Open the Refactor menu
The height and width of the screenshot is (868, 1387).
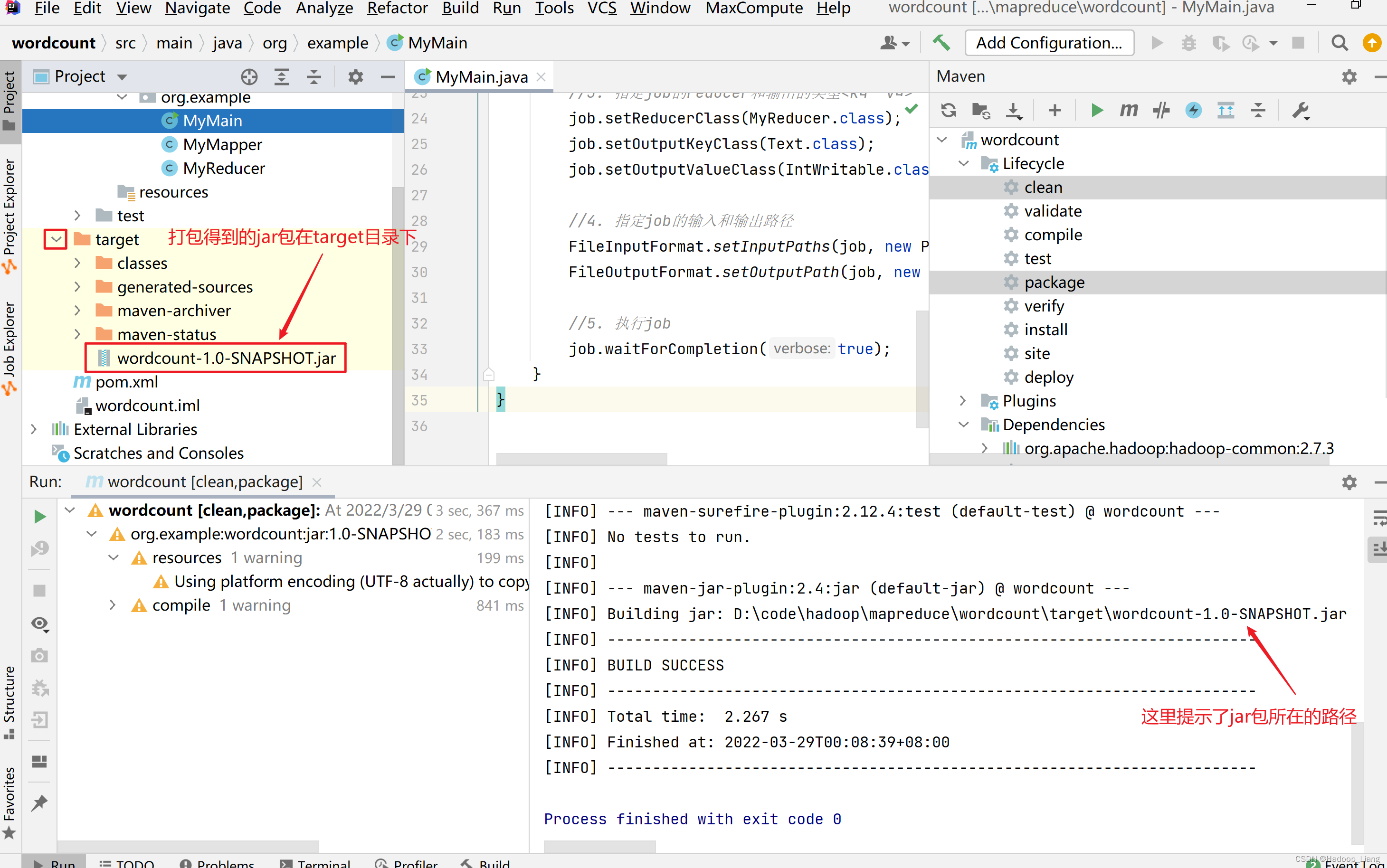[x=397, y=8]
